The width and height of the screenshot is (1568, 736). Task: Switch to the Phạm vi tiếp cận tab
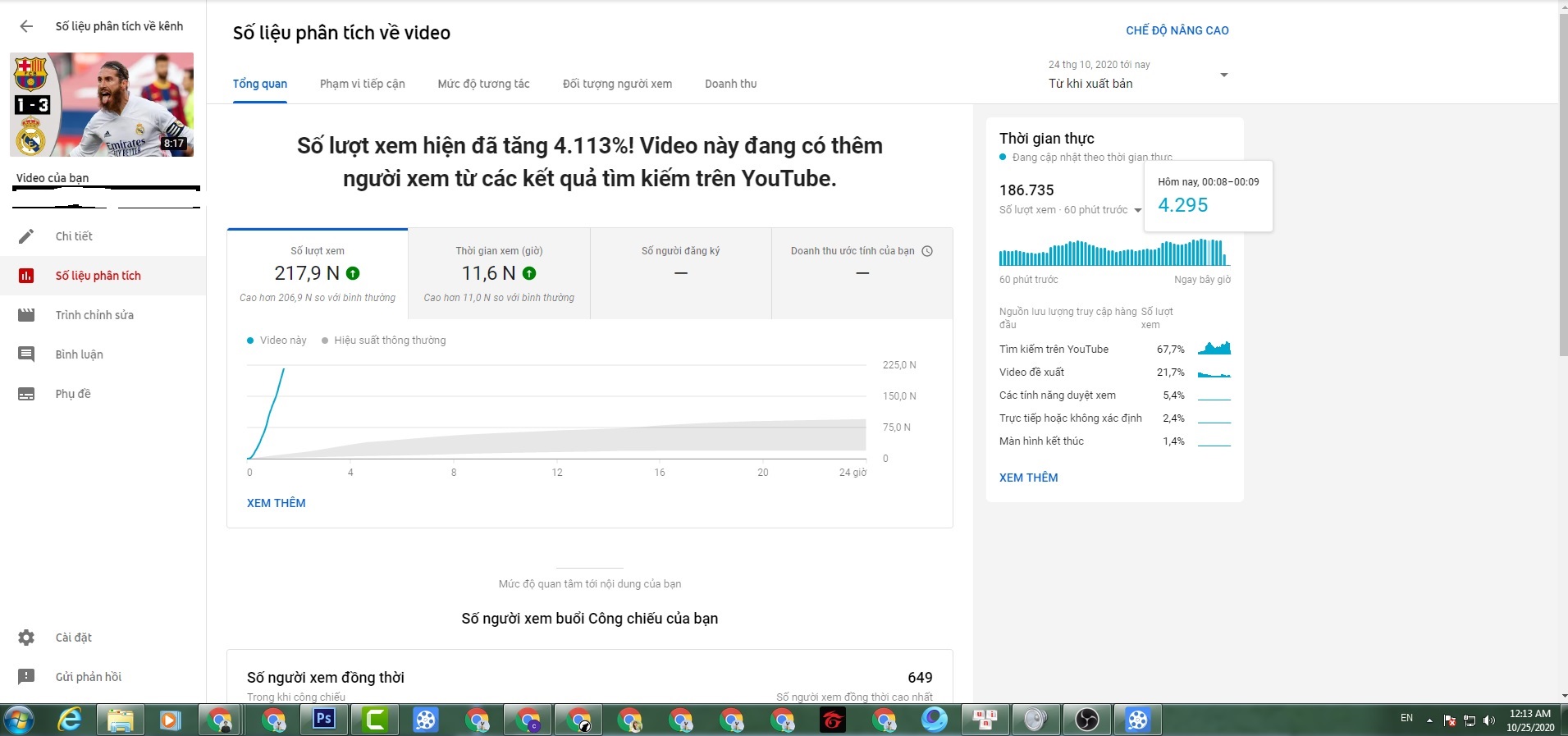point(362,84)
